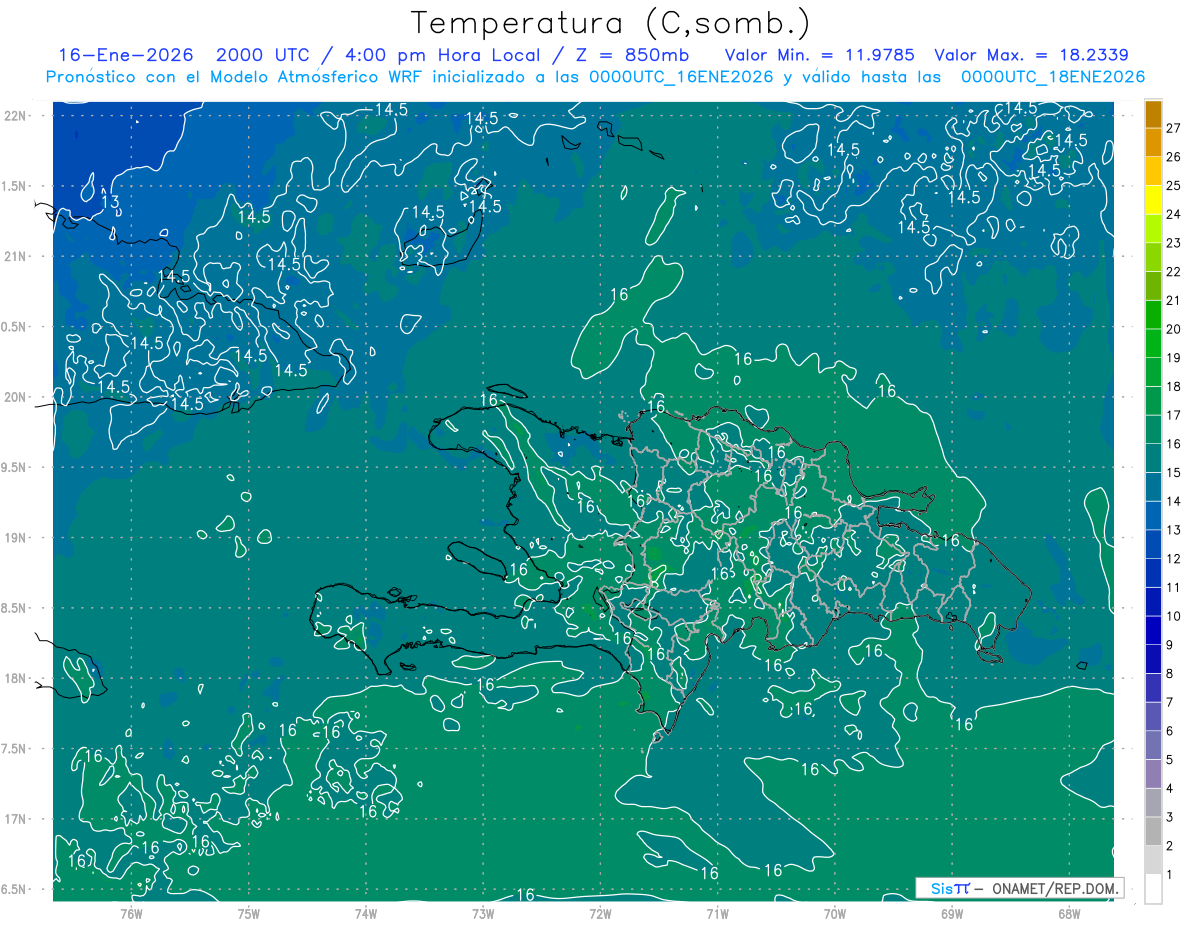Click the title "Temperatura (C,somb.)"
1200x927 pixels.
point(610,23)
